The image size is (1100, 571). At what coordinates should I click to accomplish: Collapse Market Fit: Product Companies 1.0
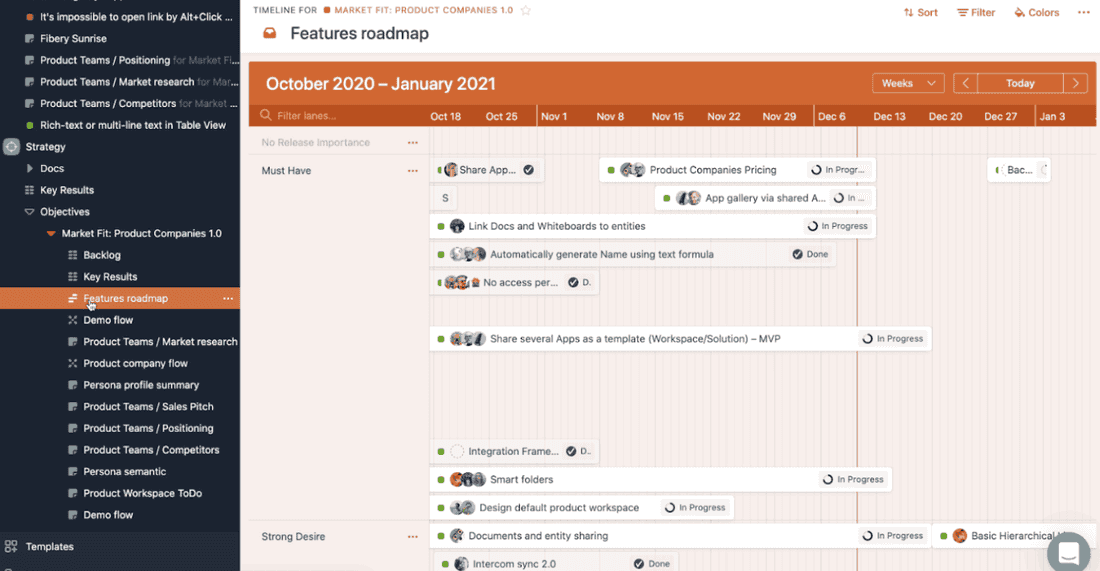click(x=51, y=234)
